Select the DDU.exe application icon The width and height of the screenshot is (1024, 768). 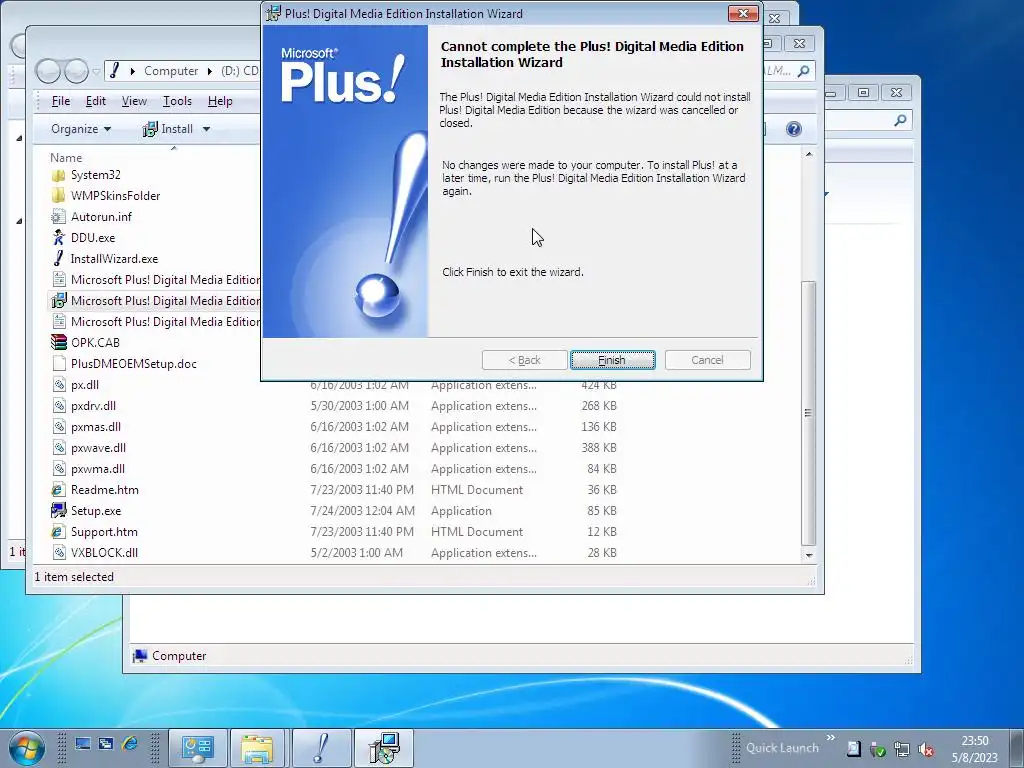click(x=58, y=238)
